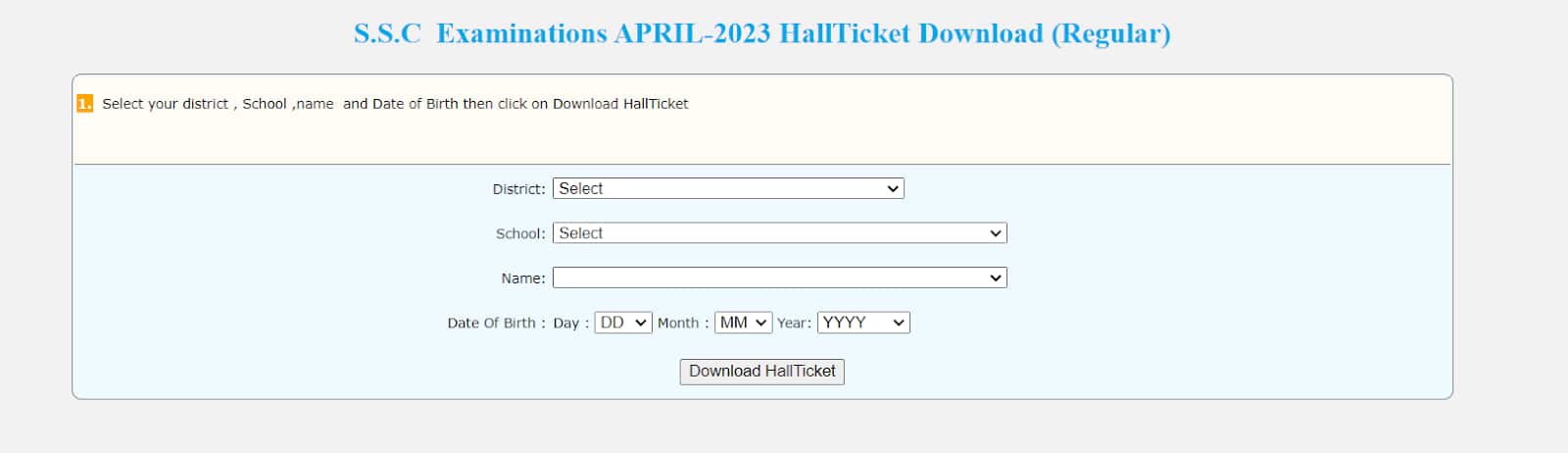Expand the YYYY year dropdown
Screen dimensions: 1568x453
tap(863, 323)
